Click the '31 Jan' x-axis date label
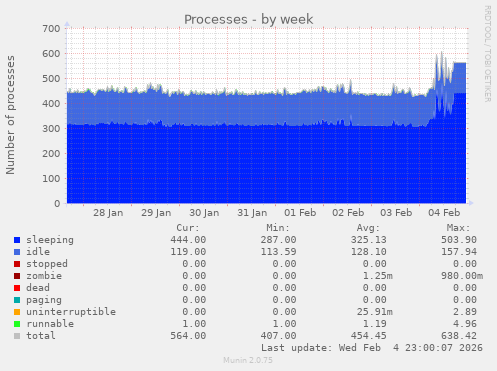Image resolution: width=497 pixels, height=371 pixels. 252,213
